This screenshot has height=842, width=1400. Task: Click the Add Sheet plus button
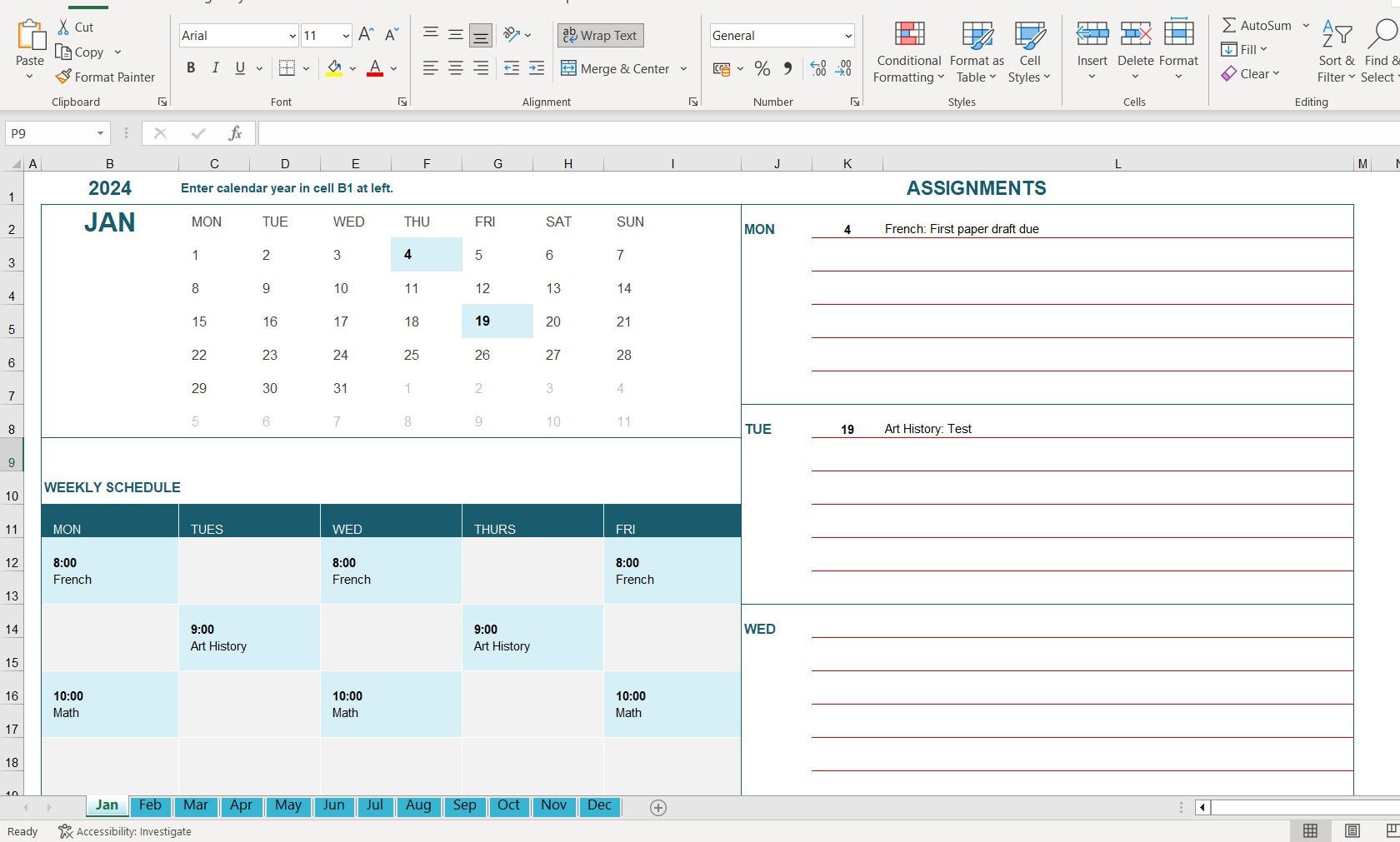[657, 807]
